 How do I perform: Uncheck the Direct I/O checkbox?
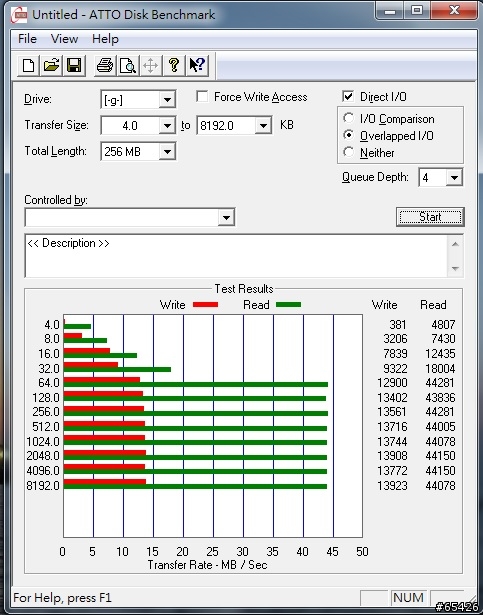pos(348,97)
